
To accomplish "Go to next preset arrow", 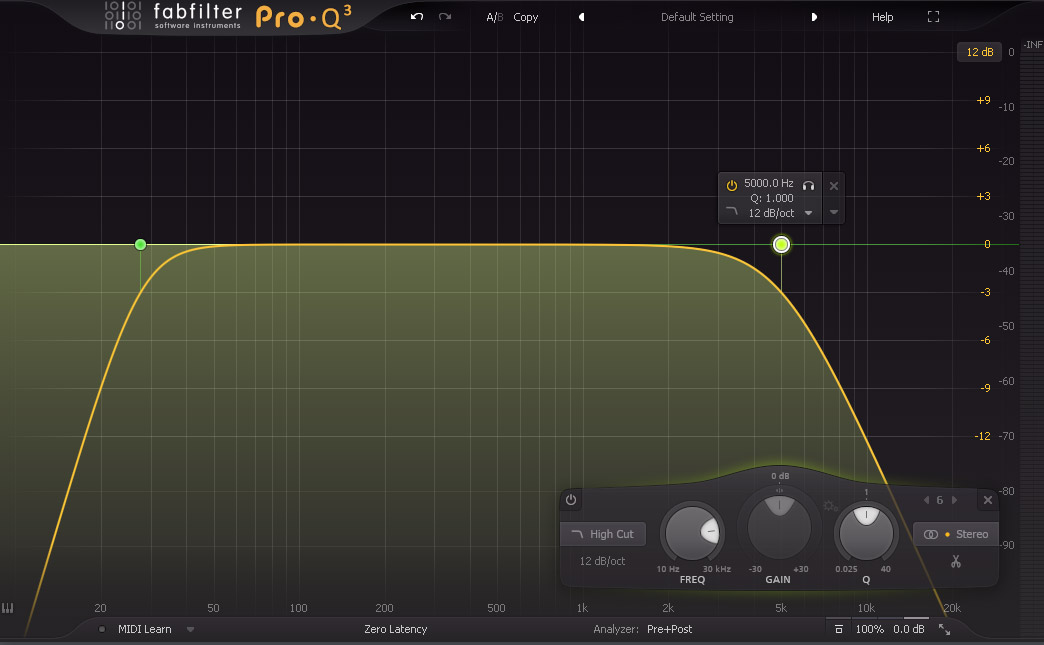I will [814, 17].
